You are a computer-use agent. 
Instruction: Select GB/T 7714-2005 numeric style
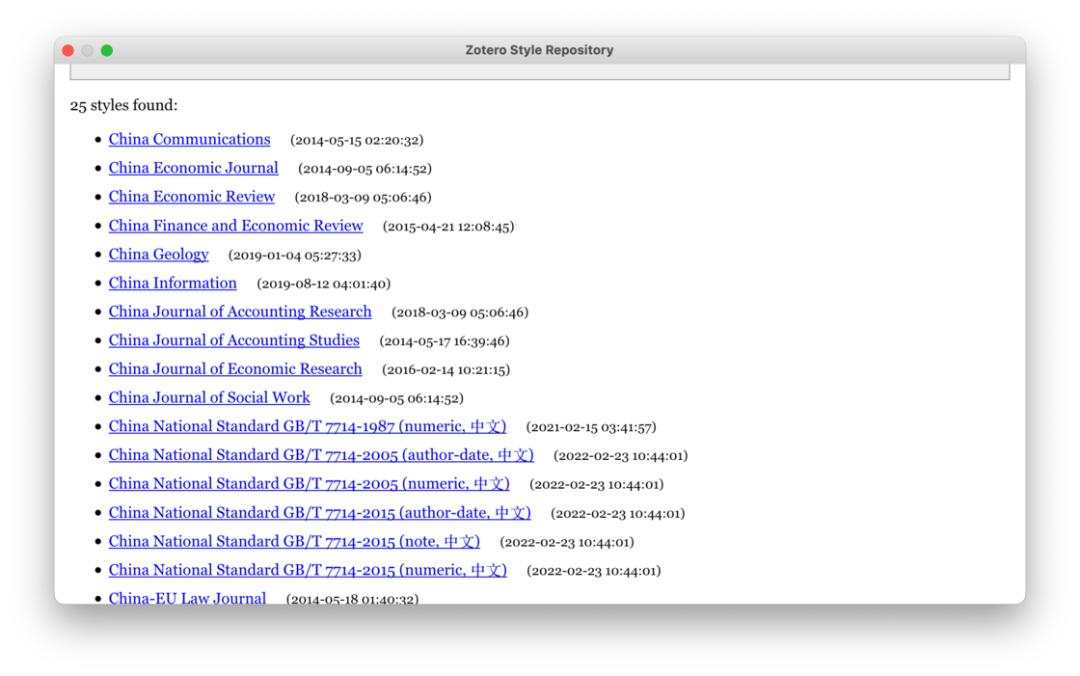point(309,484)
